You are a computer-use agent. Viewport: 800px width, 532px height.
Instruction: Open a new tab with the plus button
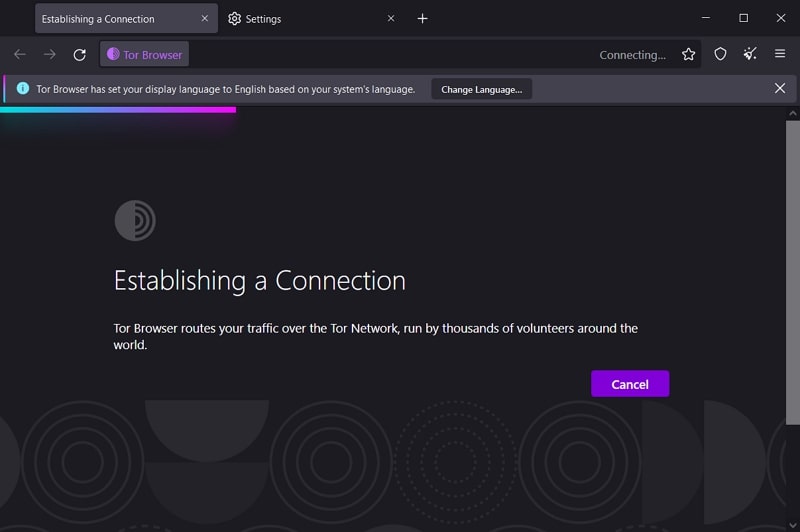pyautogui.click(x=422, y=19)
